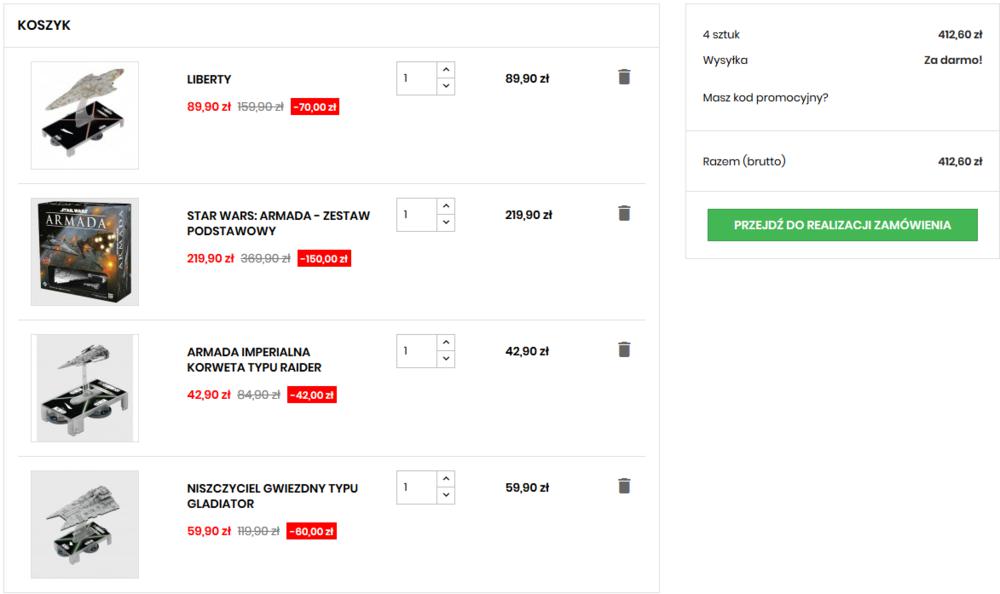Click the Armada box thumbnail image
Image resolution: width=1000 pixels, height=594 pixels.
click(x=85, y=251)
